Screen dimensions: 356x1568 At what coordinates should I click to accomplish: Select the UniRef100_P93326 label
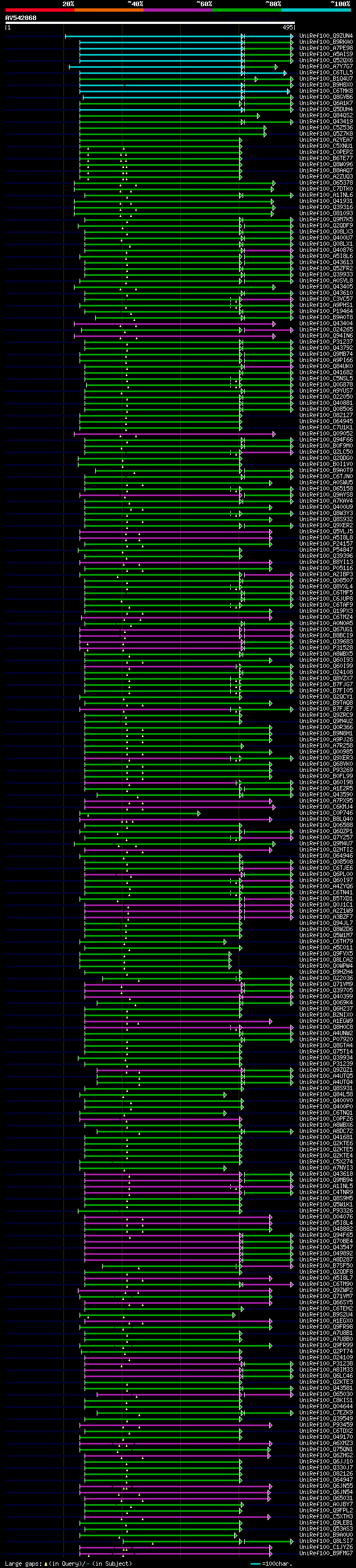(x=326, y=1210)
